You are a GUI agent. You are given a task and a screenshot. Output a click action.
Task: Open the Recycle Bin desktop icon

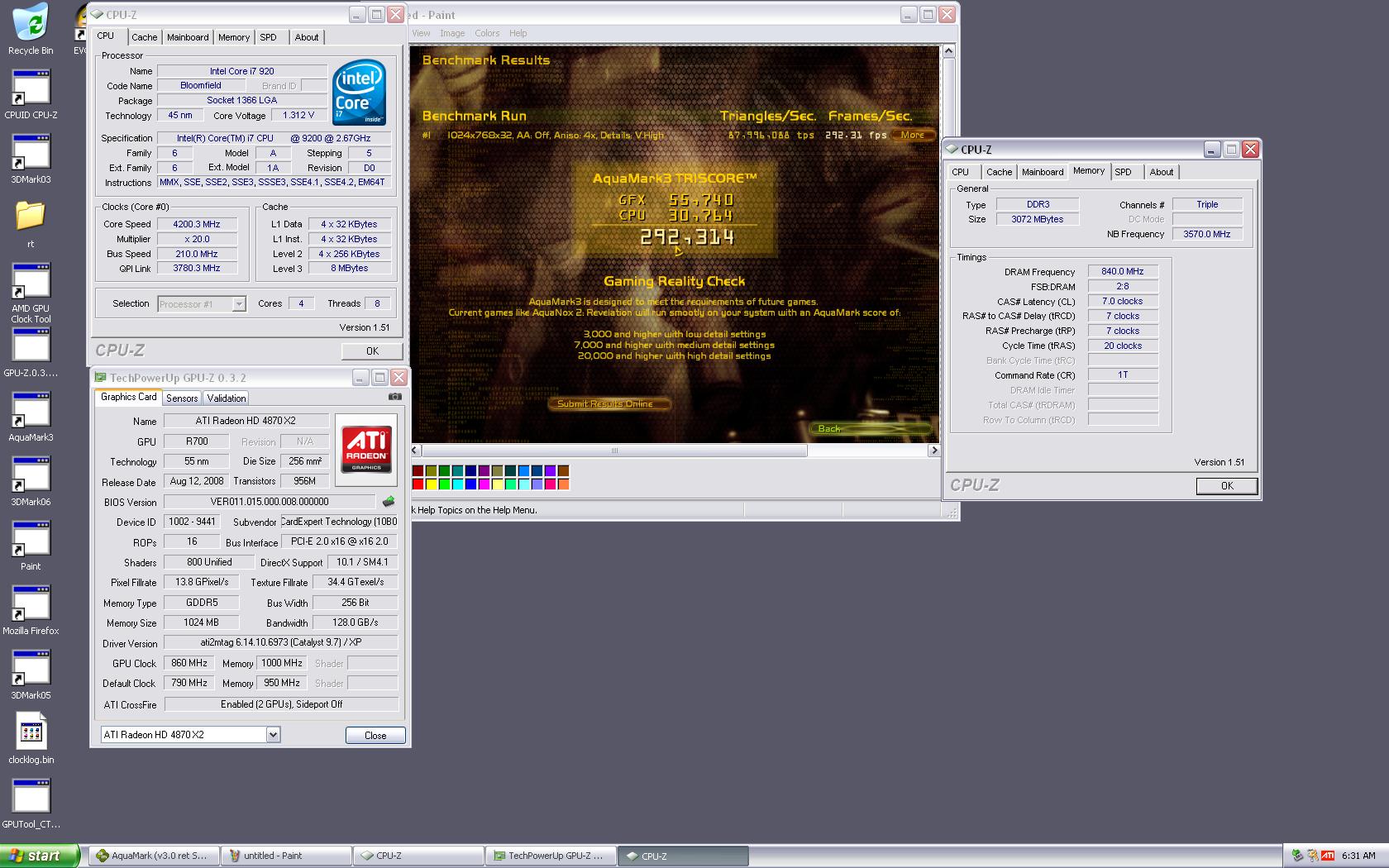[x=31, y=29]
